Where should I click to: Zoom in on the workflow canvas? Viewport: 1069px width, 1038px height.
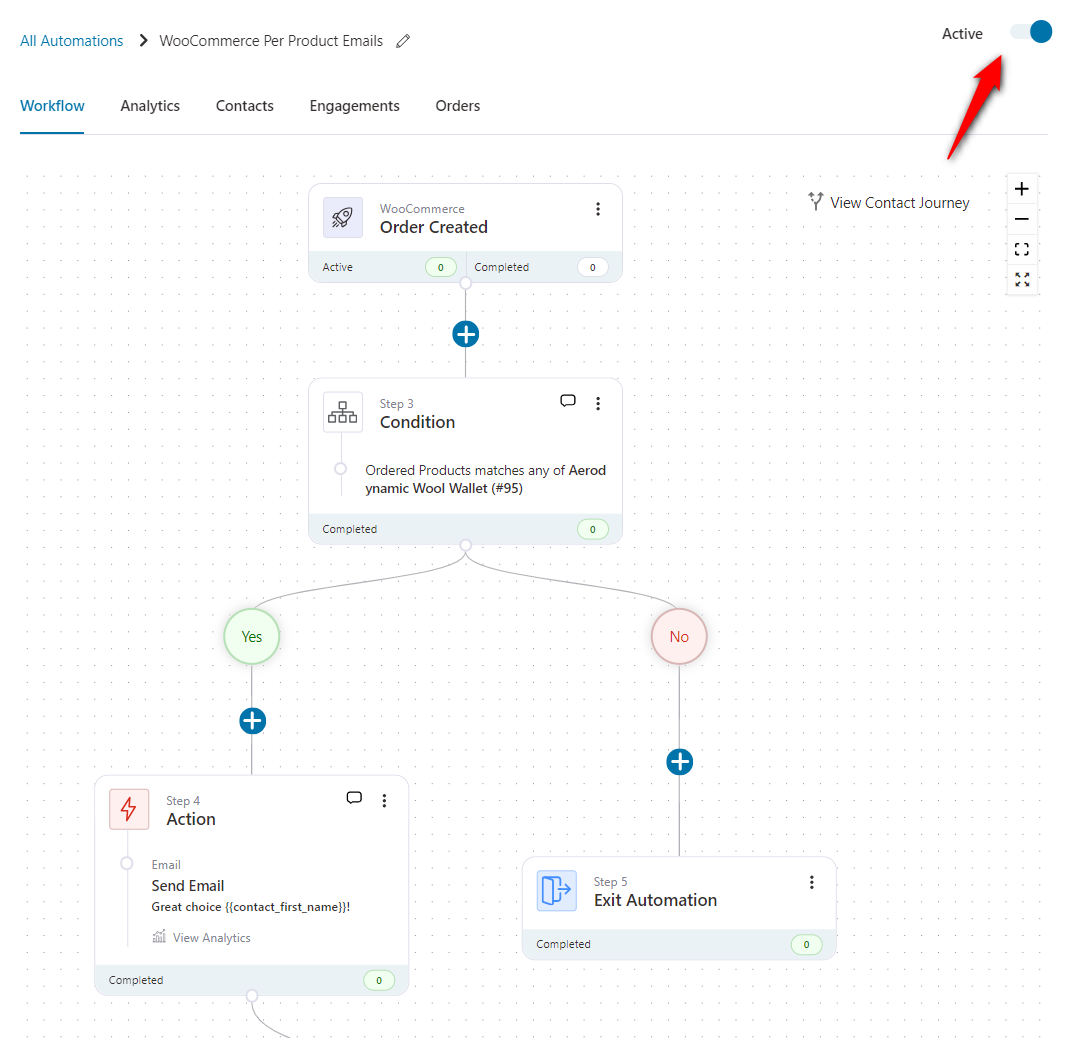1021,189
